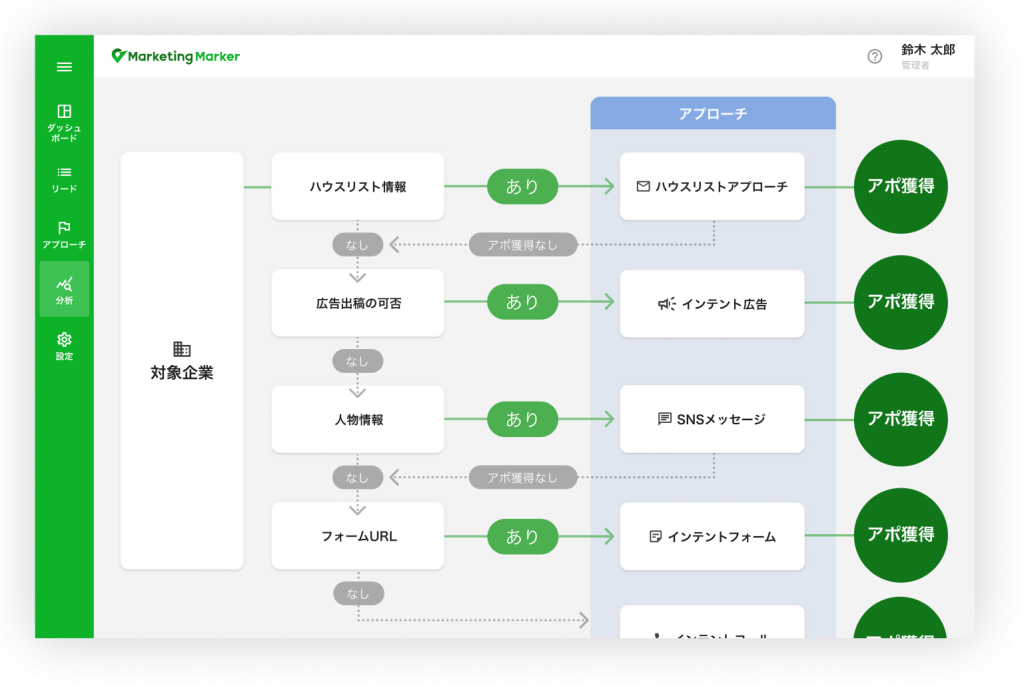Click the help question mark icon
This screenshot has height=686, width=1024.
point(875,56)
